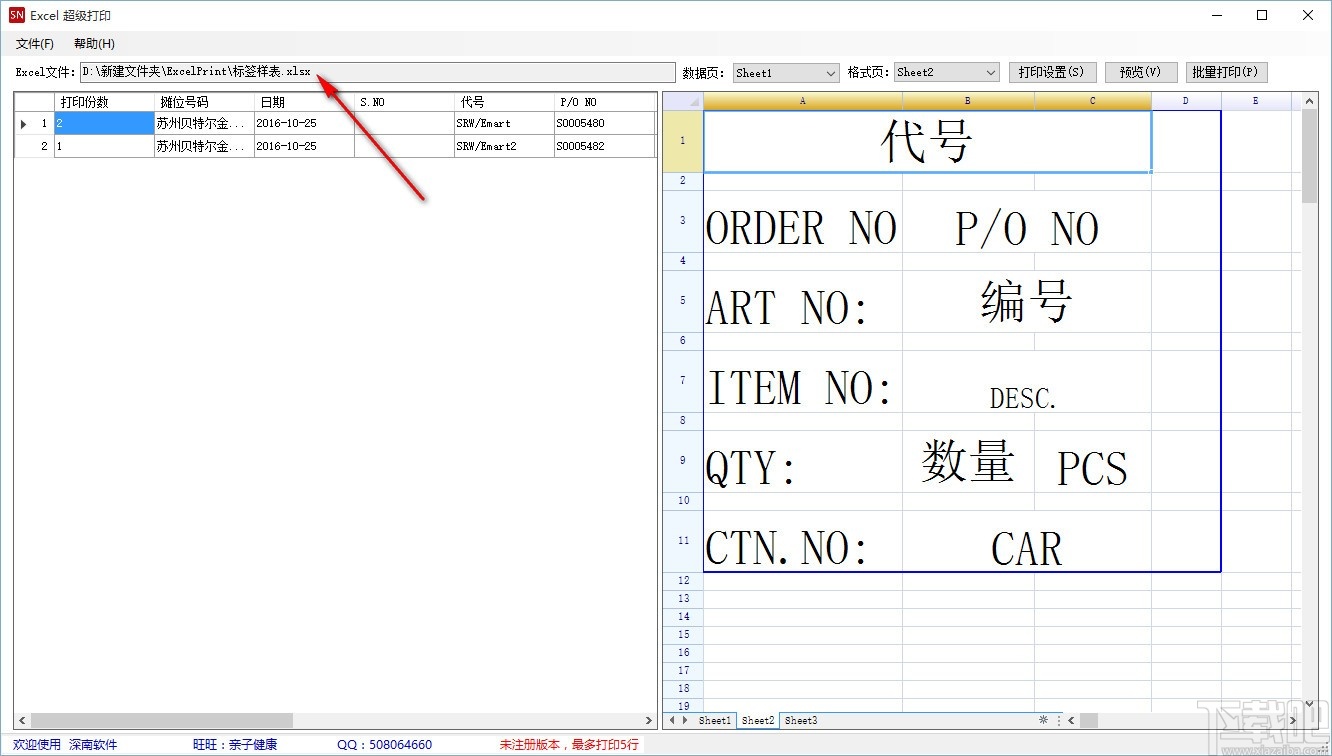Click the 批量打印(P) batch print button

[1225, 72]
